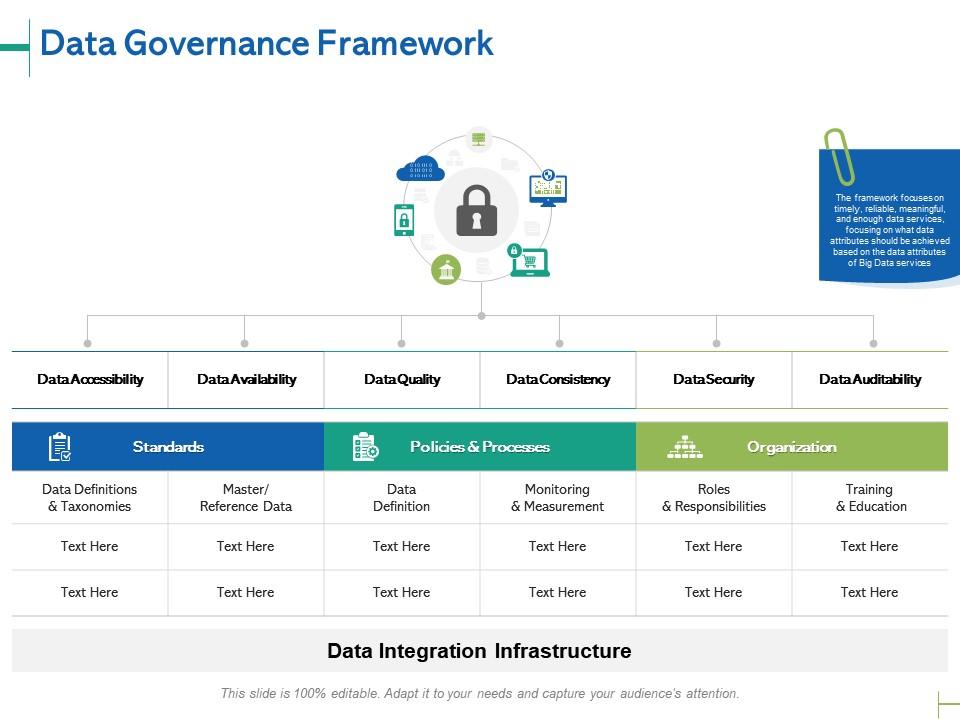Click the desktop monitor dashboard icon

pyautogui.click(x=548, y=188)
